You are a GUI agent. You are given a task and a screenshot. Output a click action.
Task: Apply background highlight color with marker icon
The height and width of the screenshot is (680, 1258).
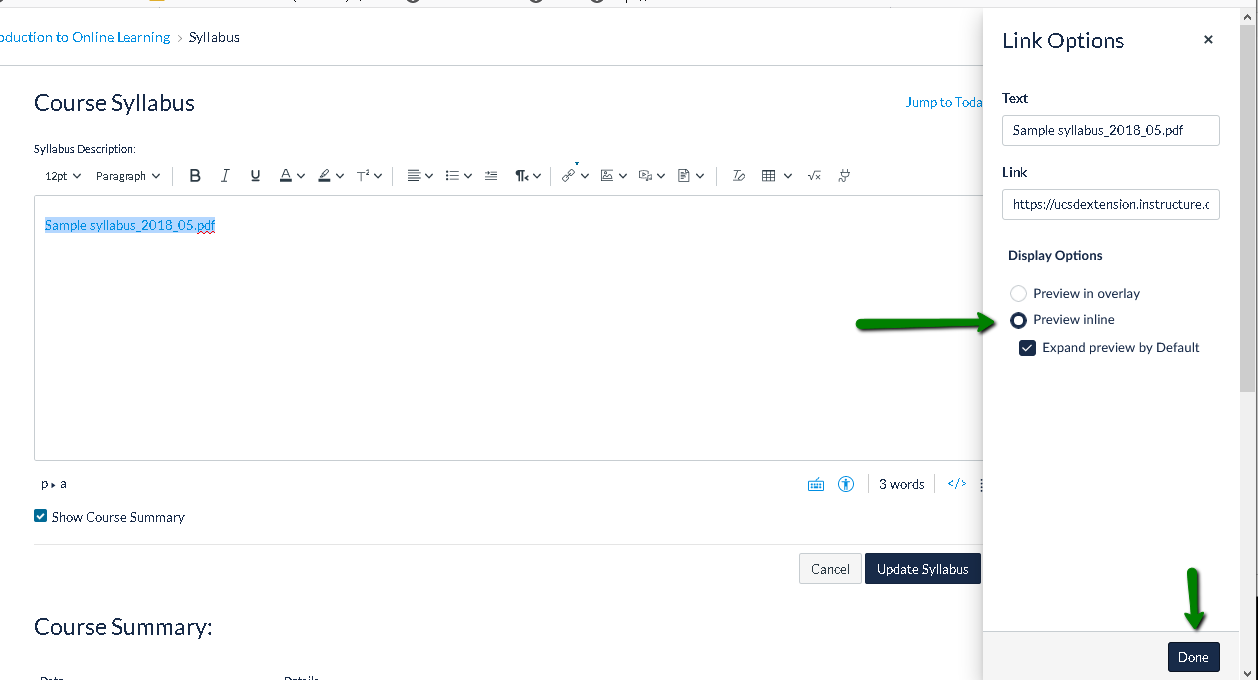click(x=324, y=176)
